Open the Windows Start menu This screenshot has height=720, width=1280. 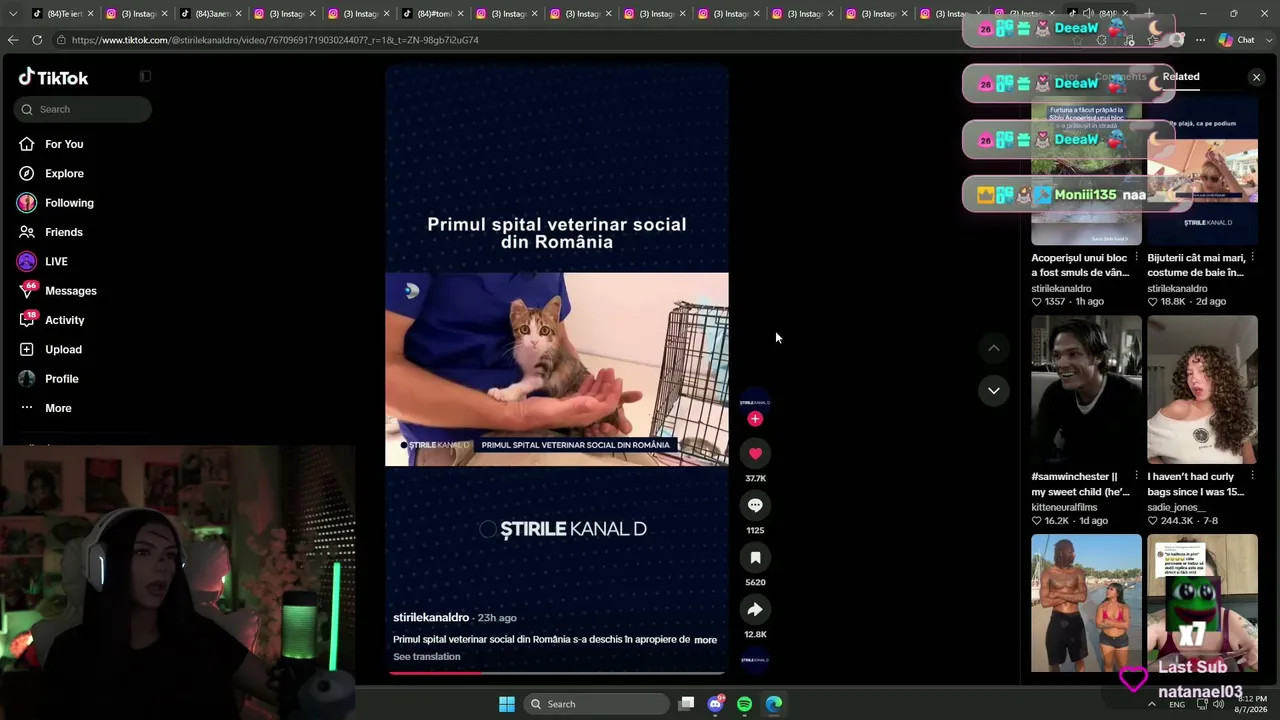507,704
